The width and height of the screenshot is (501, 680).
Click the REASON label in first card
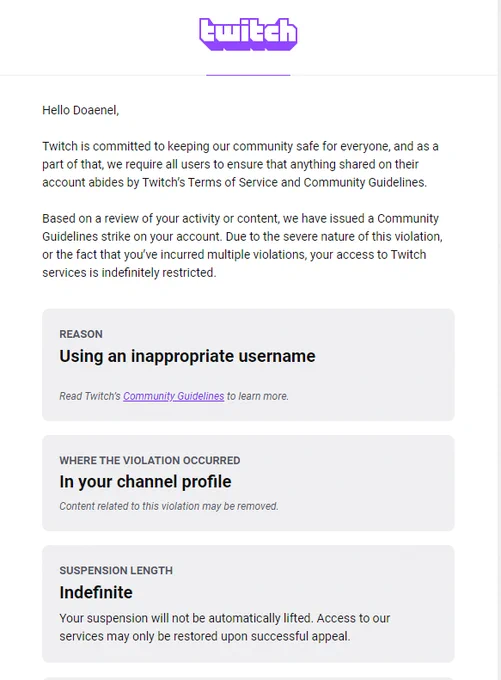[81, 334]
